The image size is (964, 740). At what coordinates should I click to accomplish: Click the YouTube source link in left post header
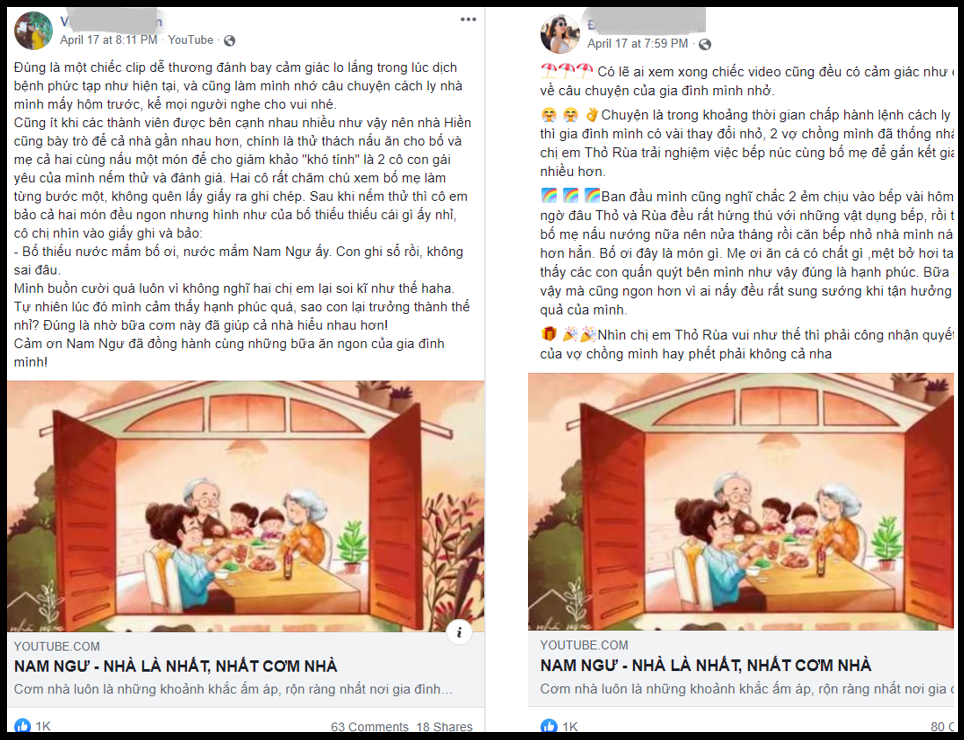click(191, 40)
